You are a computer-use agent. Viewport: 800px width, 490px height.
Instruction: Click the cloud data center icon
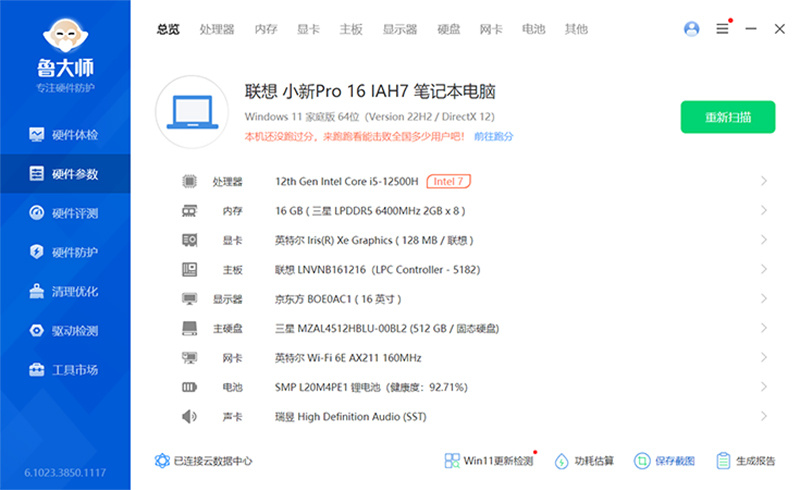(162, 461)
